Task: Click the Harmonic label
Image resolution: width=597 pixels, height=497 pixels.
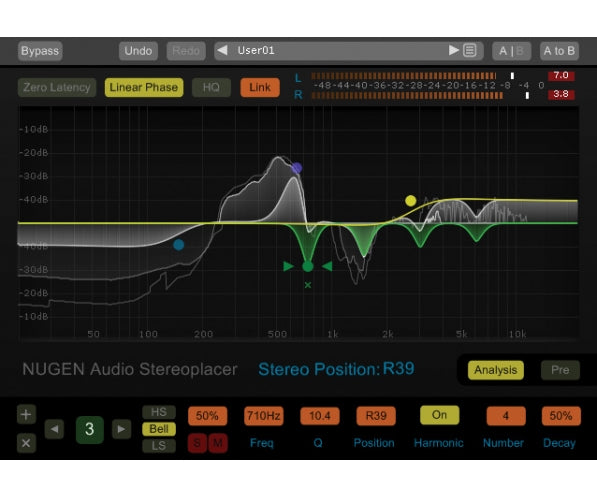Action: click(x=439, y=443)
